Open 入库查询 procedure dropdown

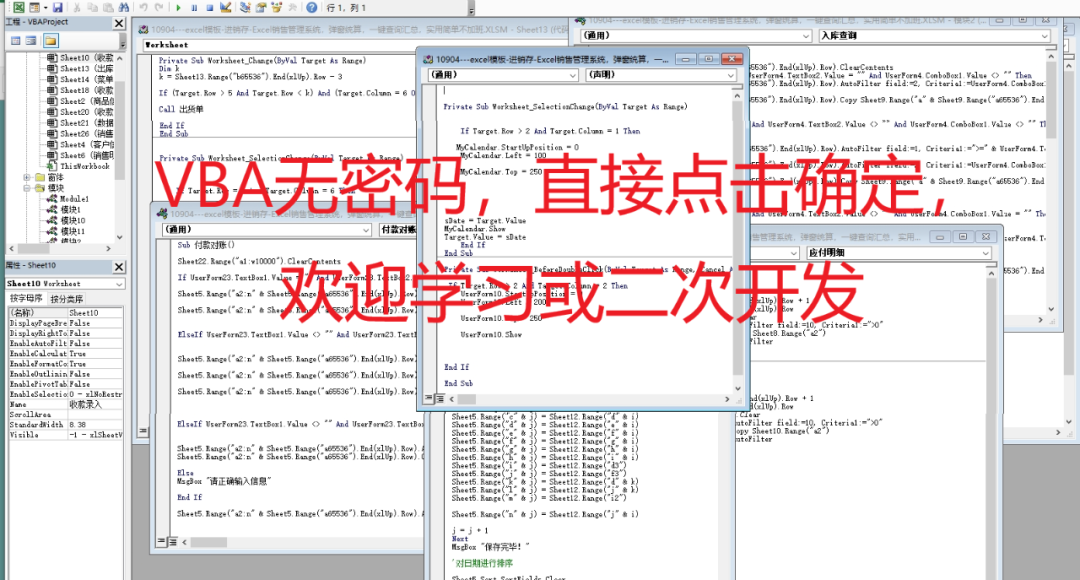tap(1045, 36)
